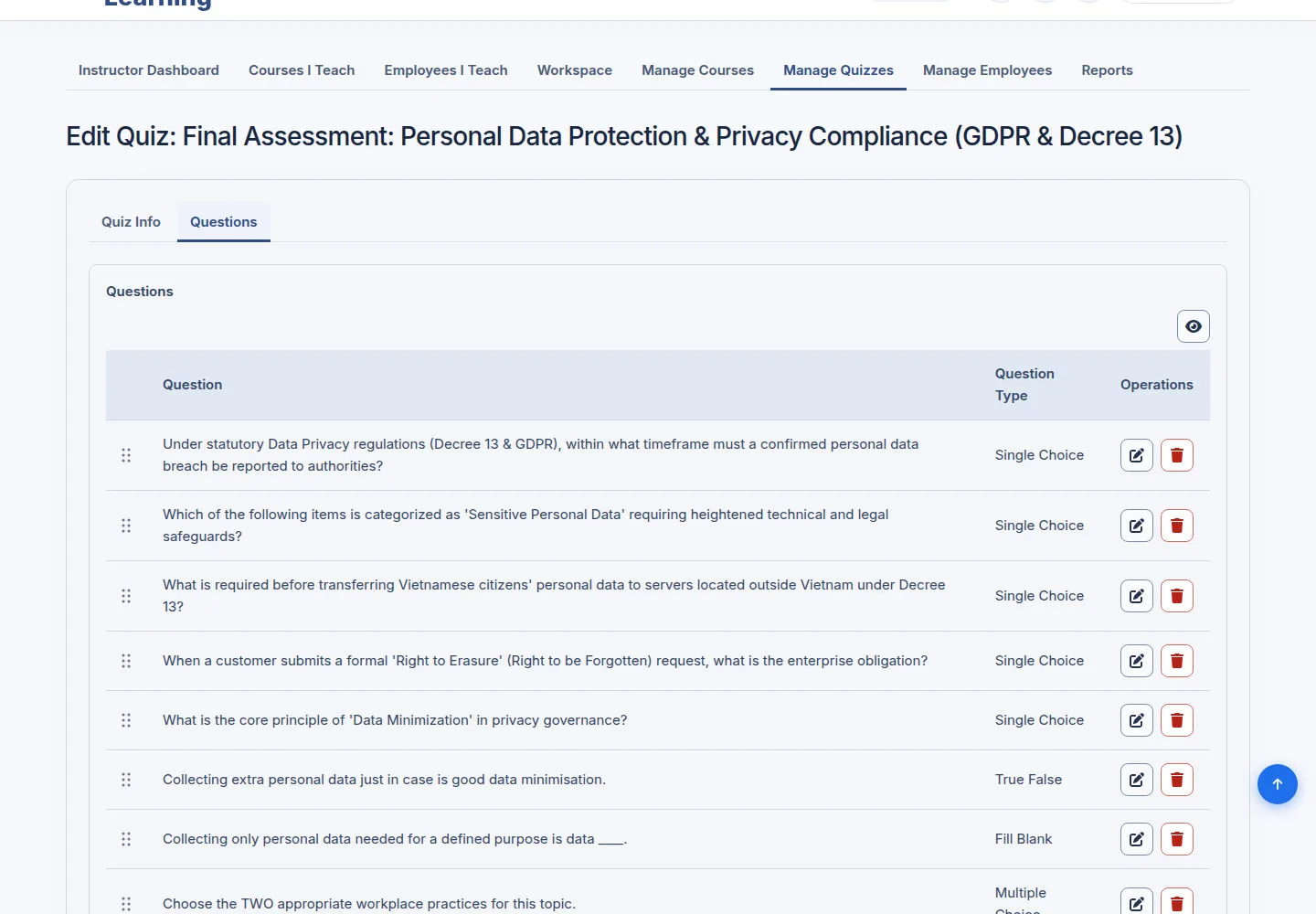Click the drag handle for the Fill Blank question
This screenshot has width=1316, height=914.
tap(126, 839)
